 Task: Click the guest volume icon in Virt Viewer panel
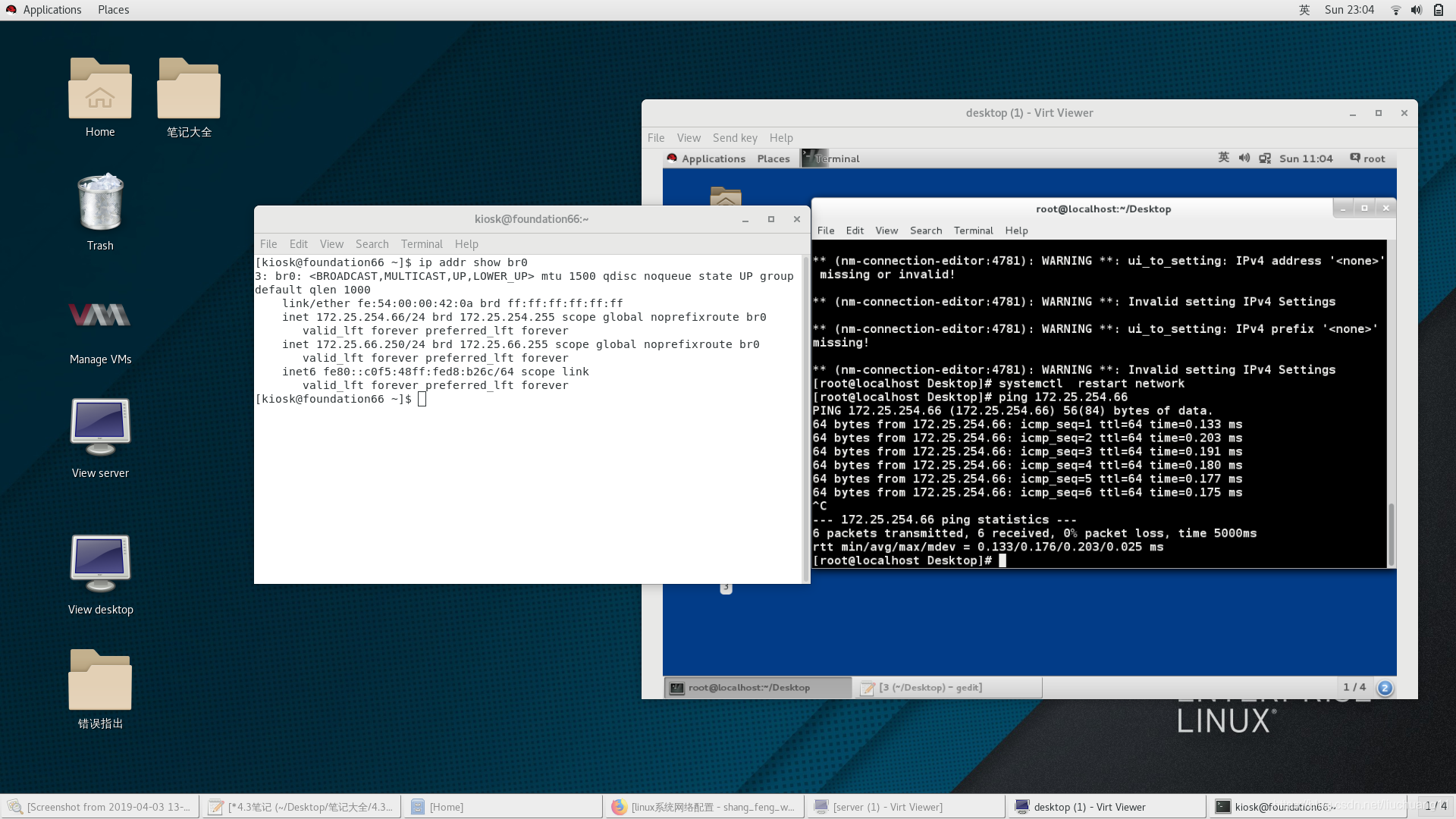1244,158
